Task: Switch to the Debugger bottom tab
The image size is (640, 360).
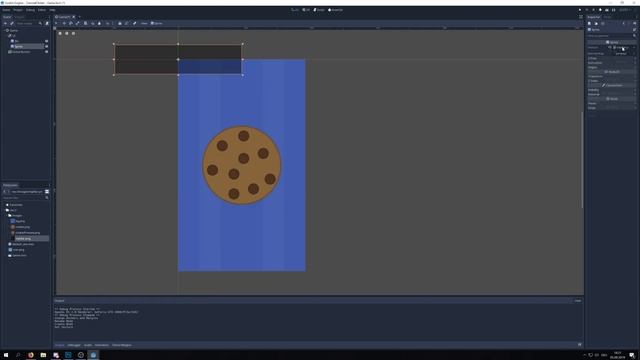Action: [74, 345]
